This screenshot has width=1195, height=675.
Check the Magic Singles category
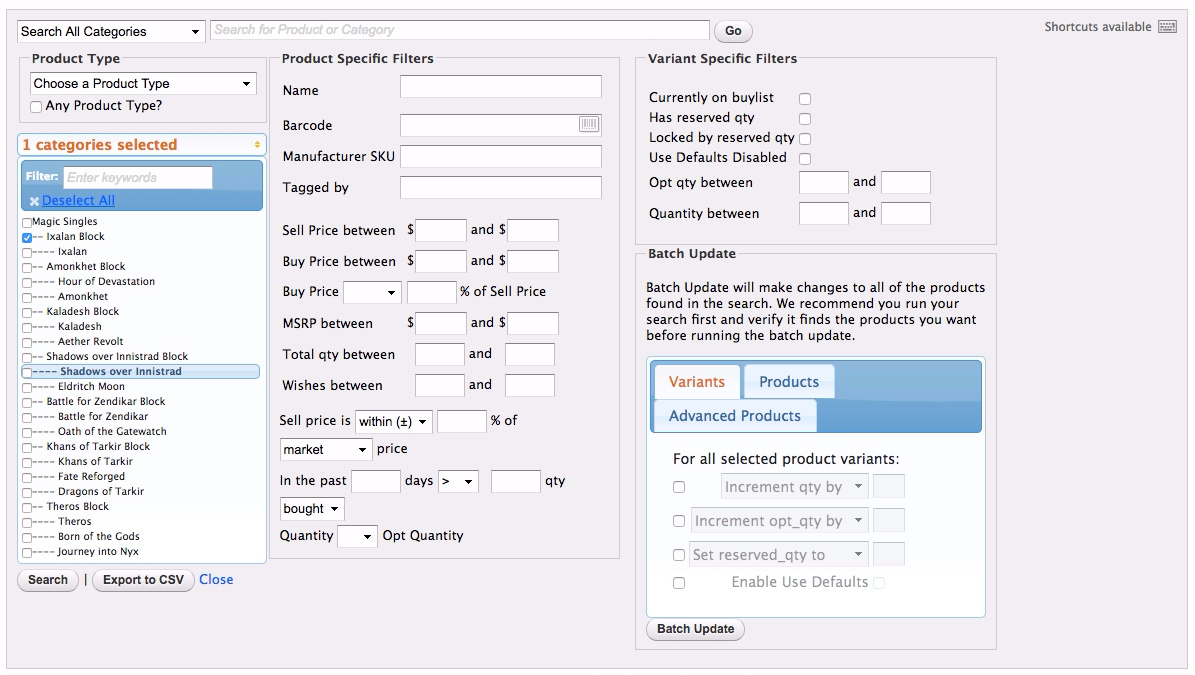point(27,222)
